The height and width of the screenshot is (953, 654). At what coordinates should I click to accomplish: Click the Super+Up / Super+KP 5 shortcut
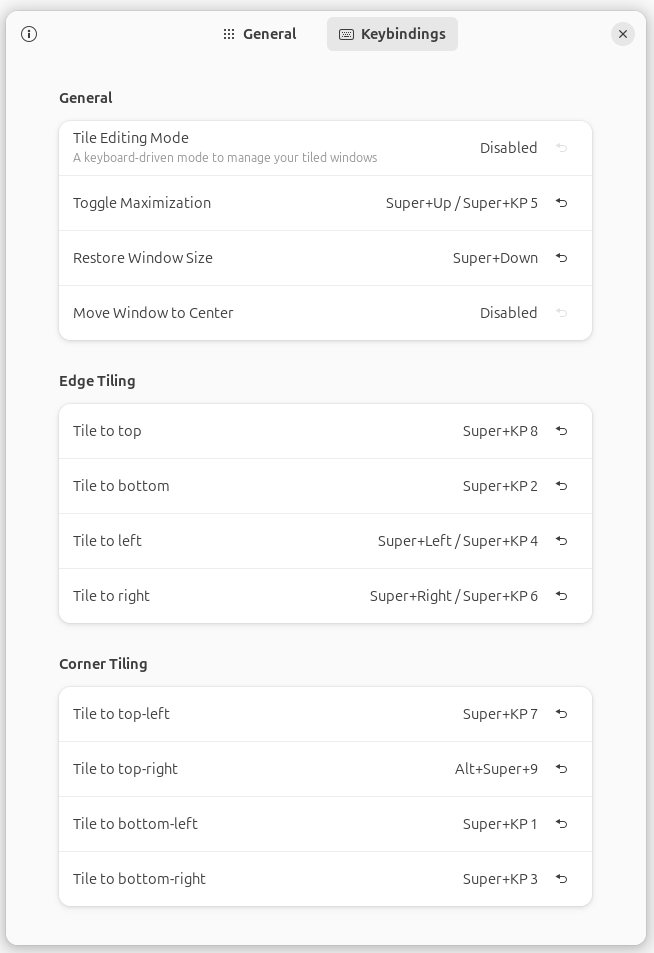(x=461, y=203)
